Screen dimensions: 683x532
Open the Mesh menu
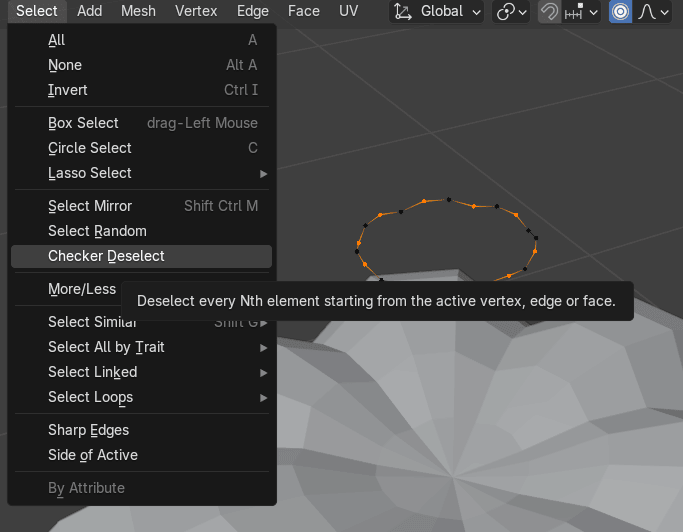tap(138, 11)
